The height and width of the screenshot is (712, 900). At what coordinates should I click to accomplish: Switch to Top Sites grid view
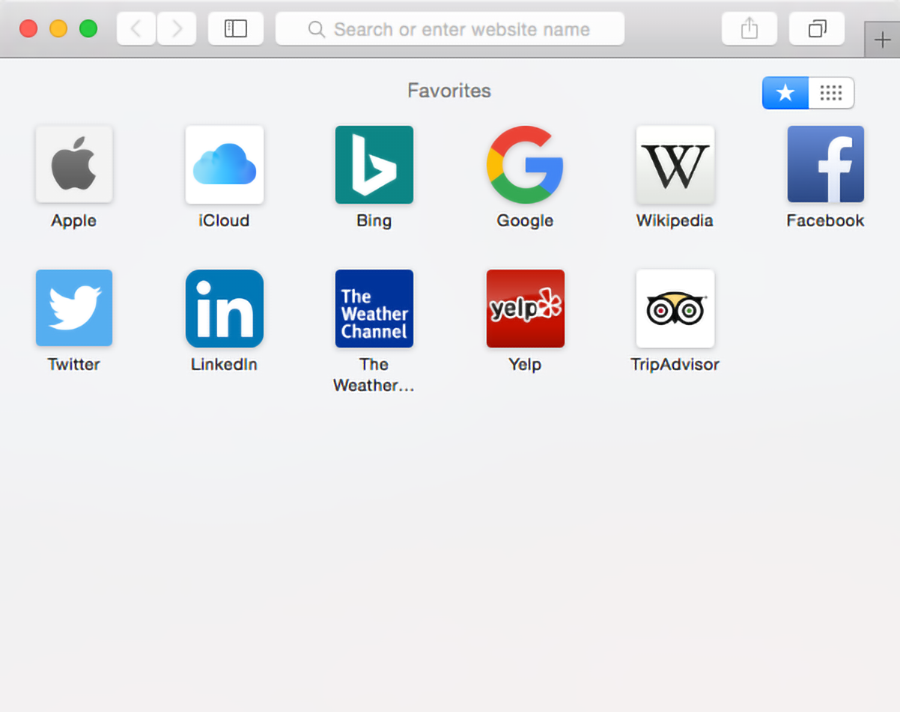point(831,93)
